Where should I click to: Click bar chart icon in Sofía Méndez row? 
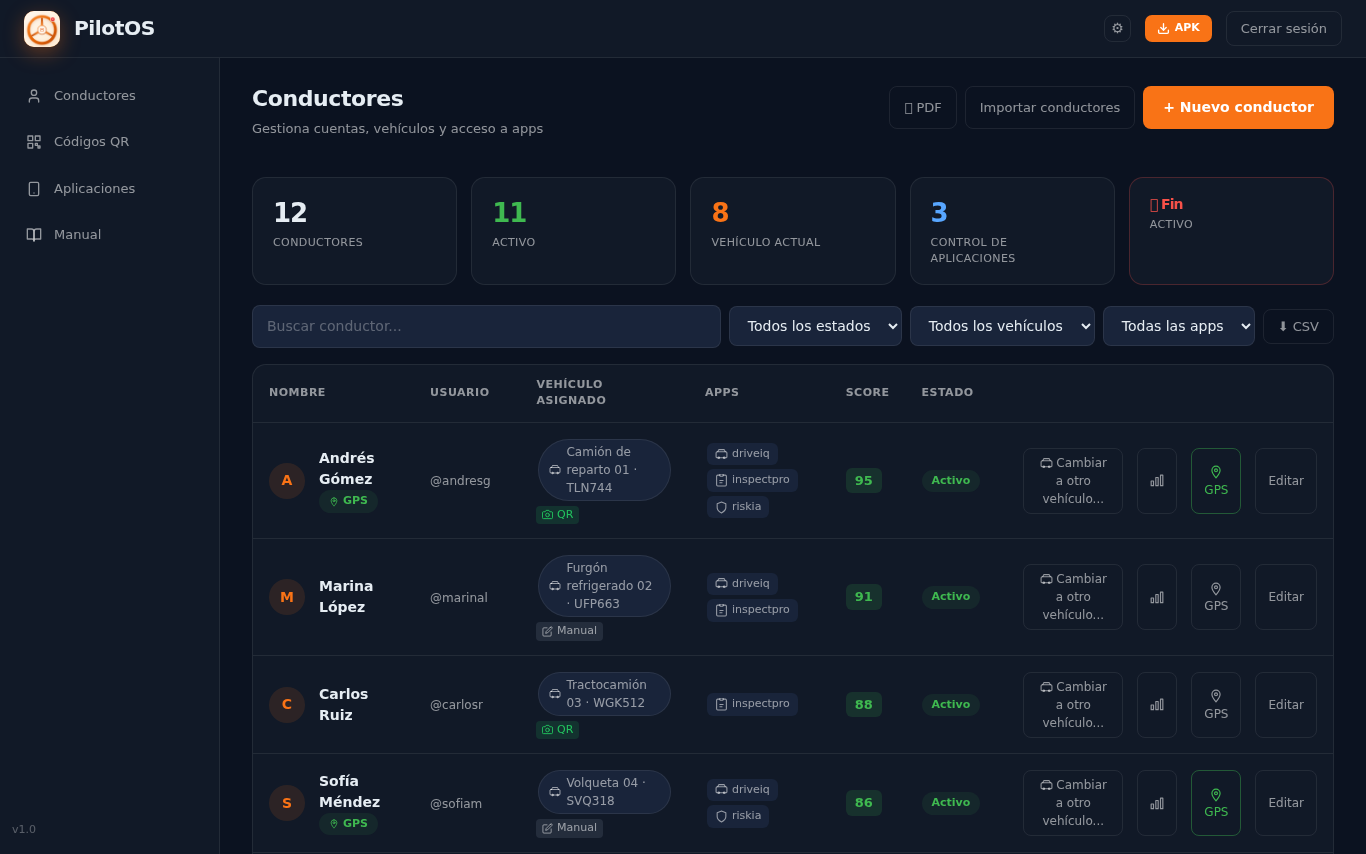(1157, 803)
